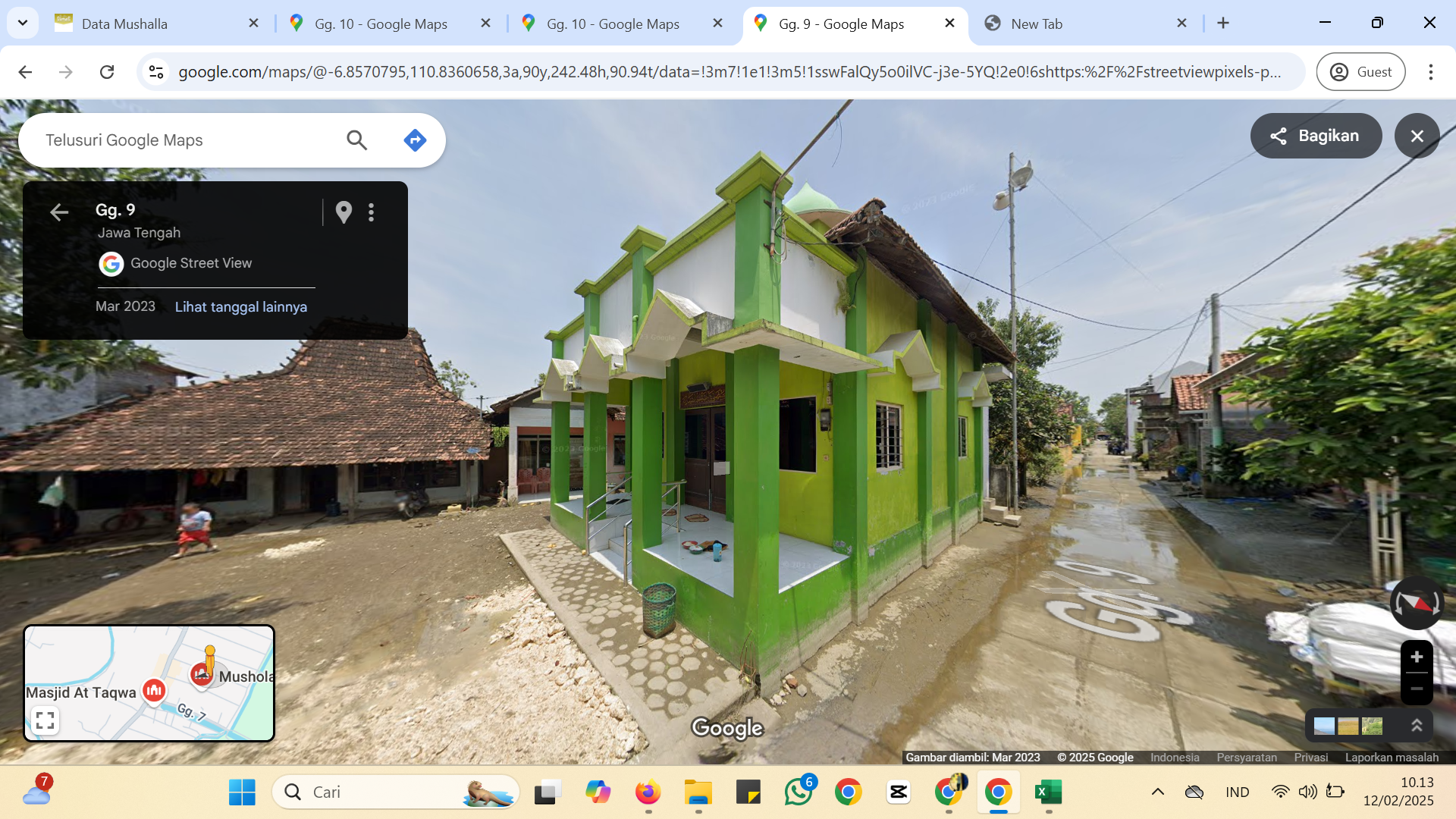Zoom out with the minus button
The height and width of the screenshot is (819, 1456).
point(1417,689)
